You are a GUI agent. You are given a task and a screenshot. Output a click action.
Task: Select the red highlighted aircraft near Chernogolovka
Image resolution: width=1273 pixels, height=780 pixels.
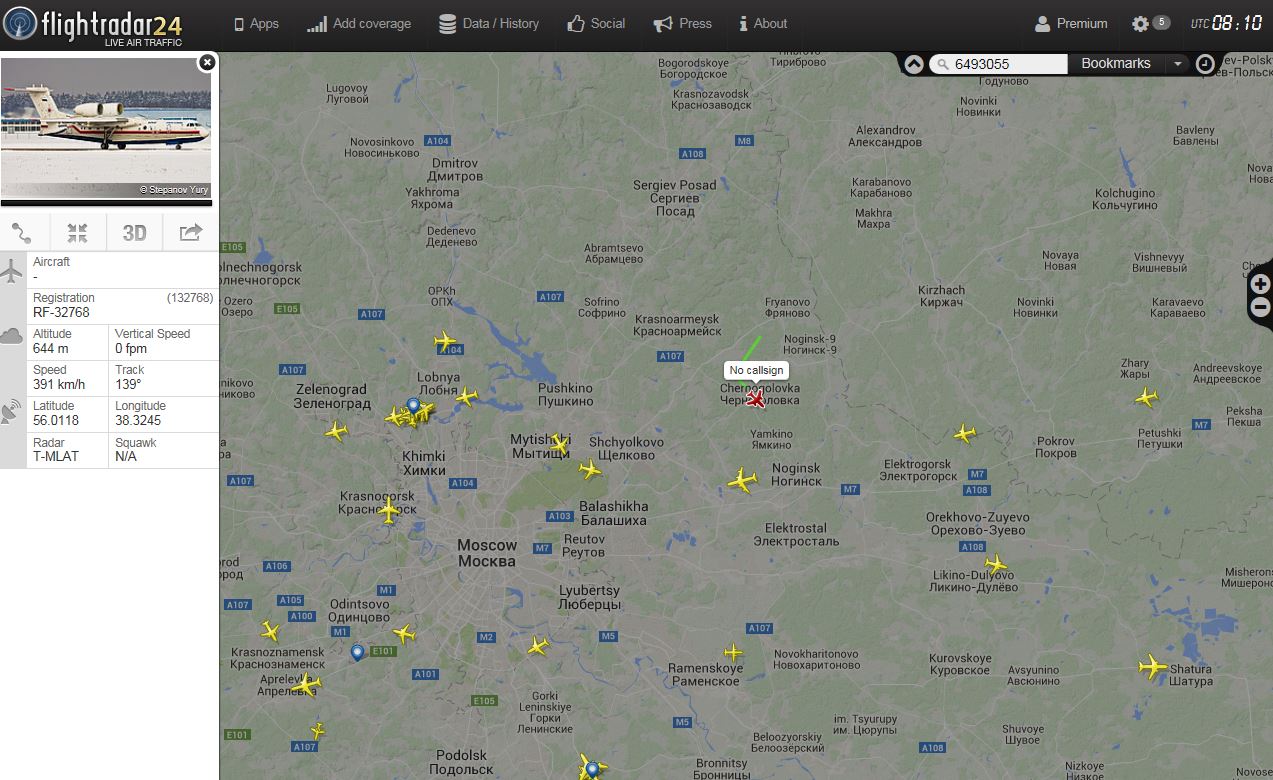[756, 399]
